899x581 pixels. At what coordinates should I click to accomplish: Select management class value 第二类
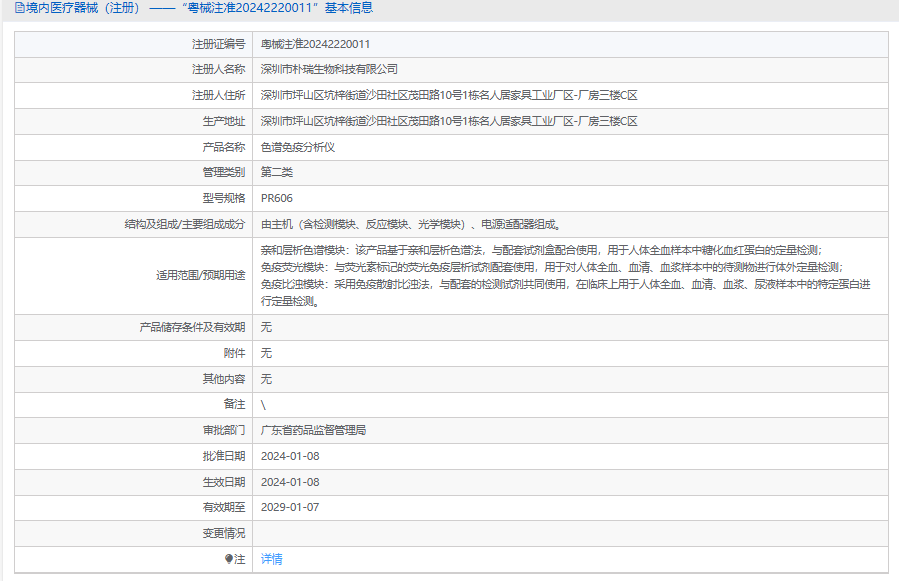point(277,172)
